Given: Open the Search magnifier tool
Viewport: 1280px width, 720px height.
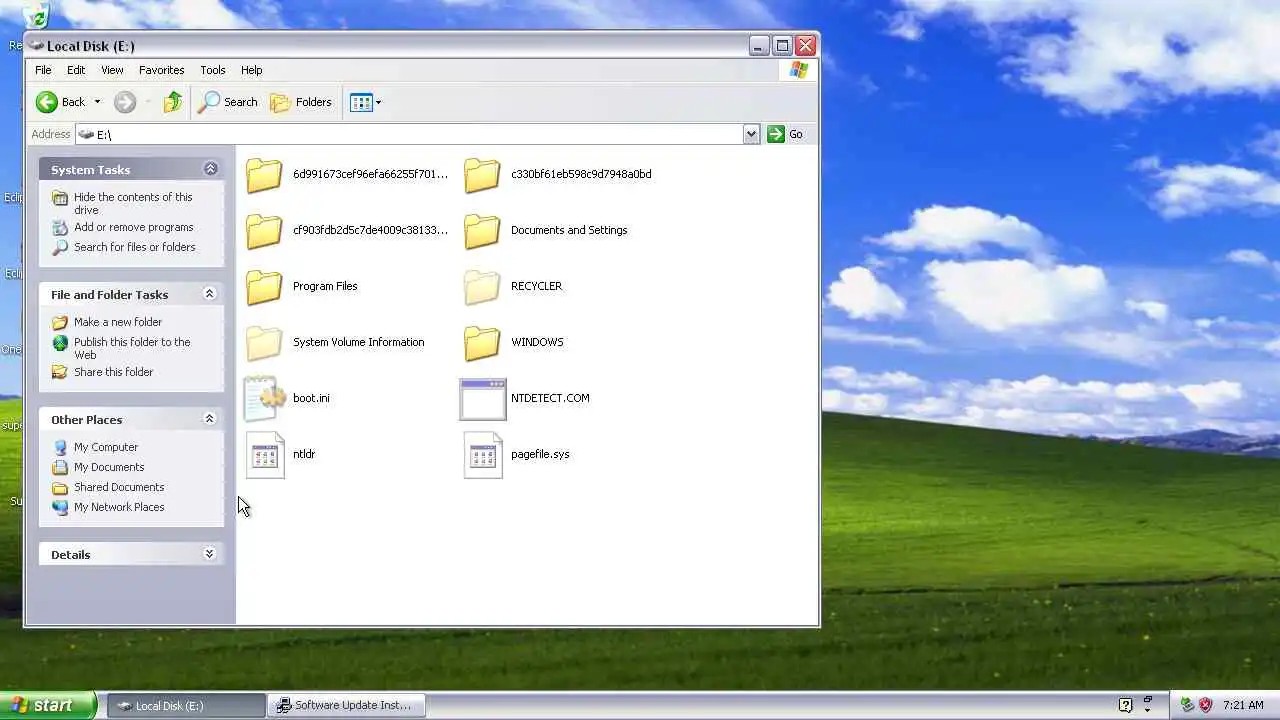Looking at the screenshot, I should tap(228, 102).
